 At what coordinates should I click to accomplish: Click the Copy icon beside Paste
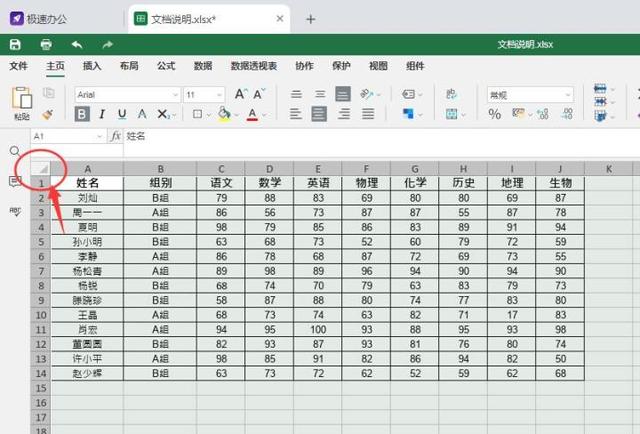point(49,93)
